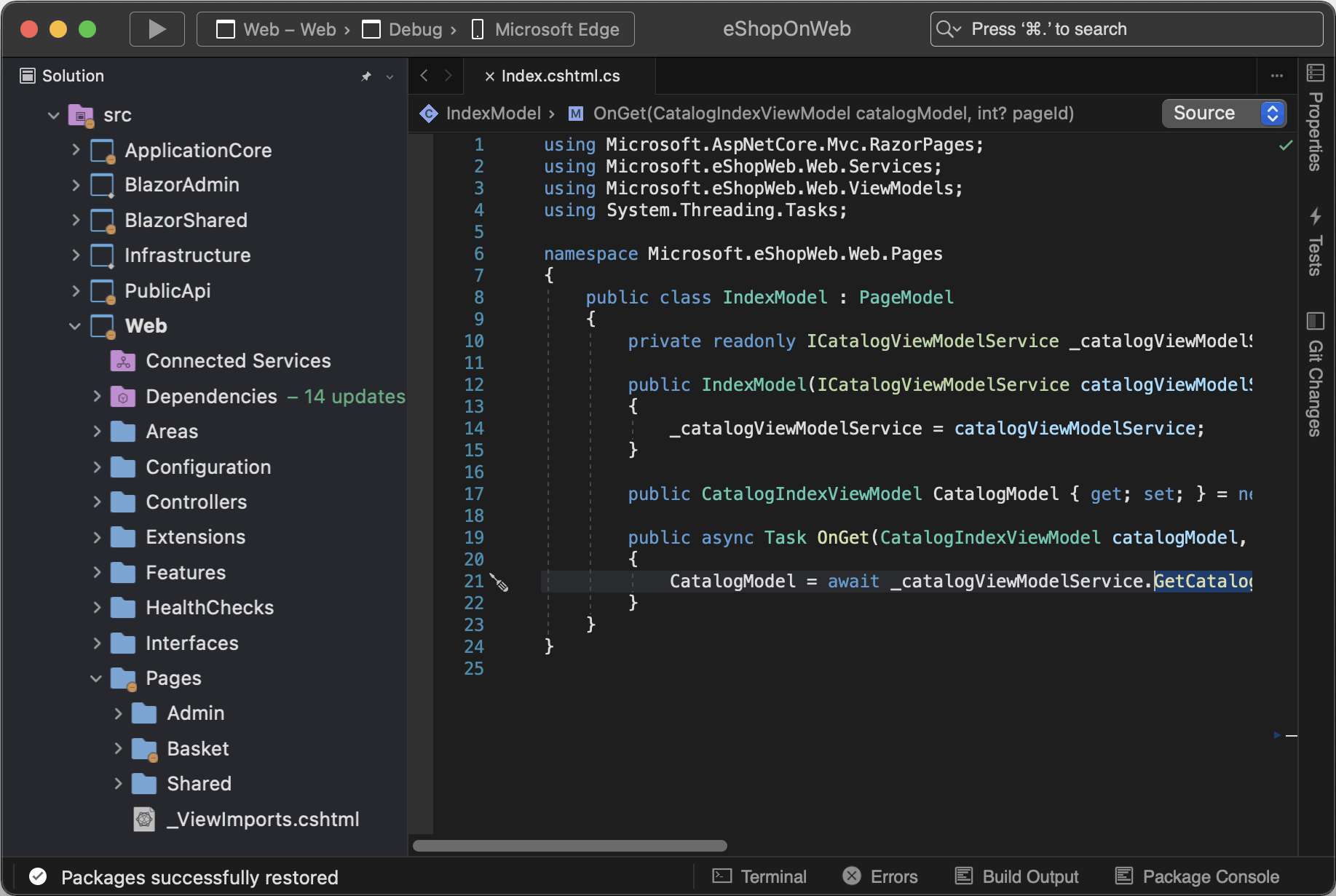This screenshot has width=1336, height=896.
Task: Open the tab options ellipsis menu
Action: 1276,75
